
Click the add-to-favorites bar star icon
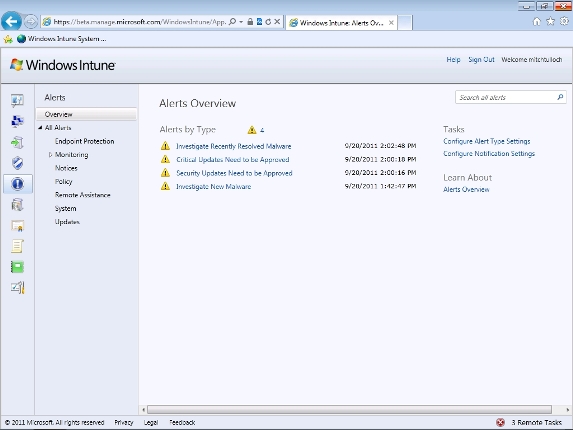[8, 39]
